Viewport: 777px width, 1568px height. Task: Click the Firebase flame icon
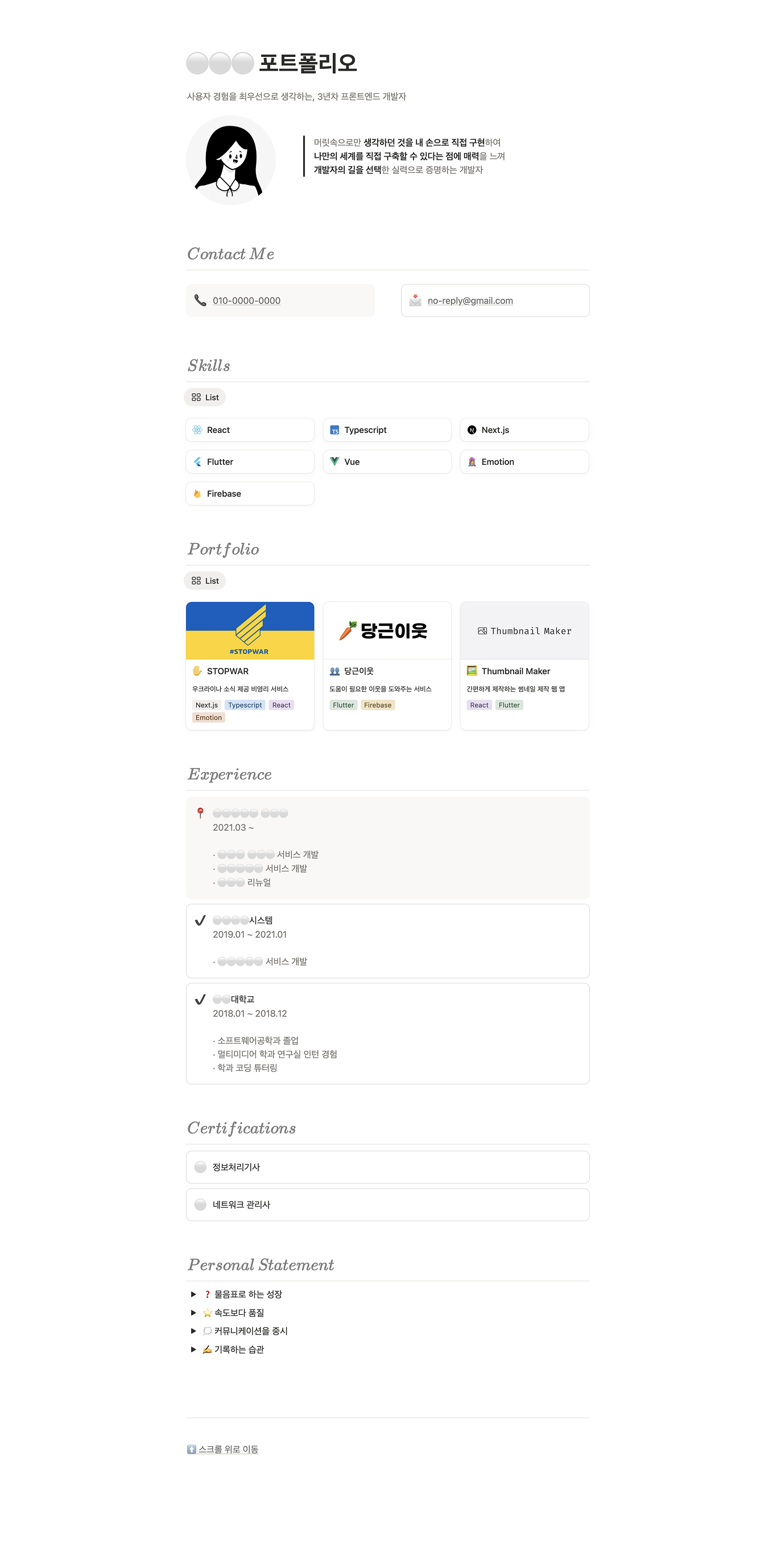[x=197, y=494]
